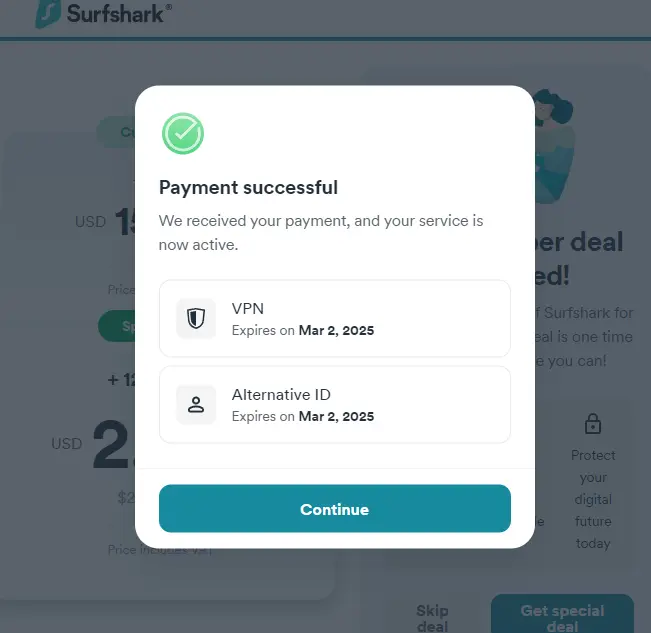651x633 pixels.
Task: Click the VPN shield icon
Action: click(196, 318)
